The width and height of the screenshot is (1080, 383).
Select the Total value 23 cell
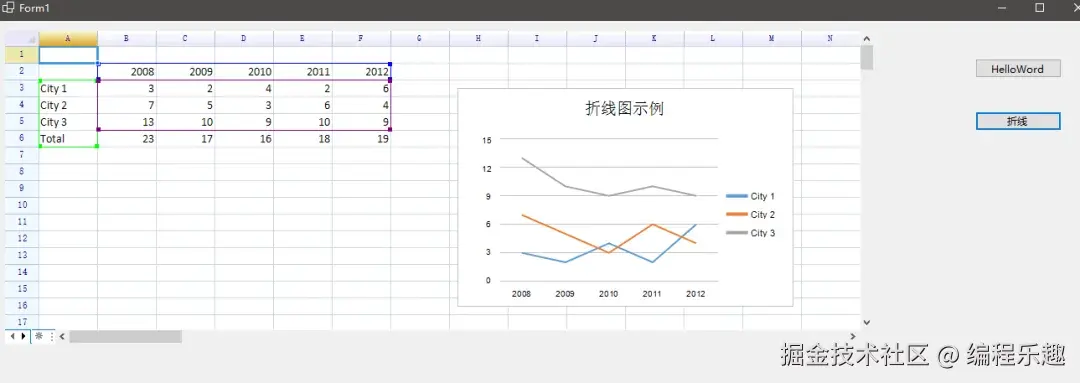(x=127, y=138)
